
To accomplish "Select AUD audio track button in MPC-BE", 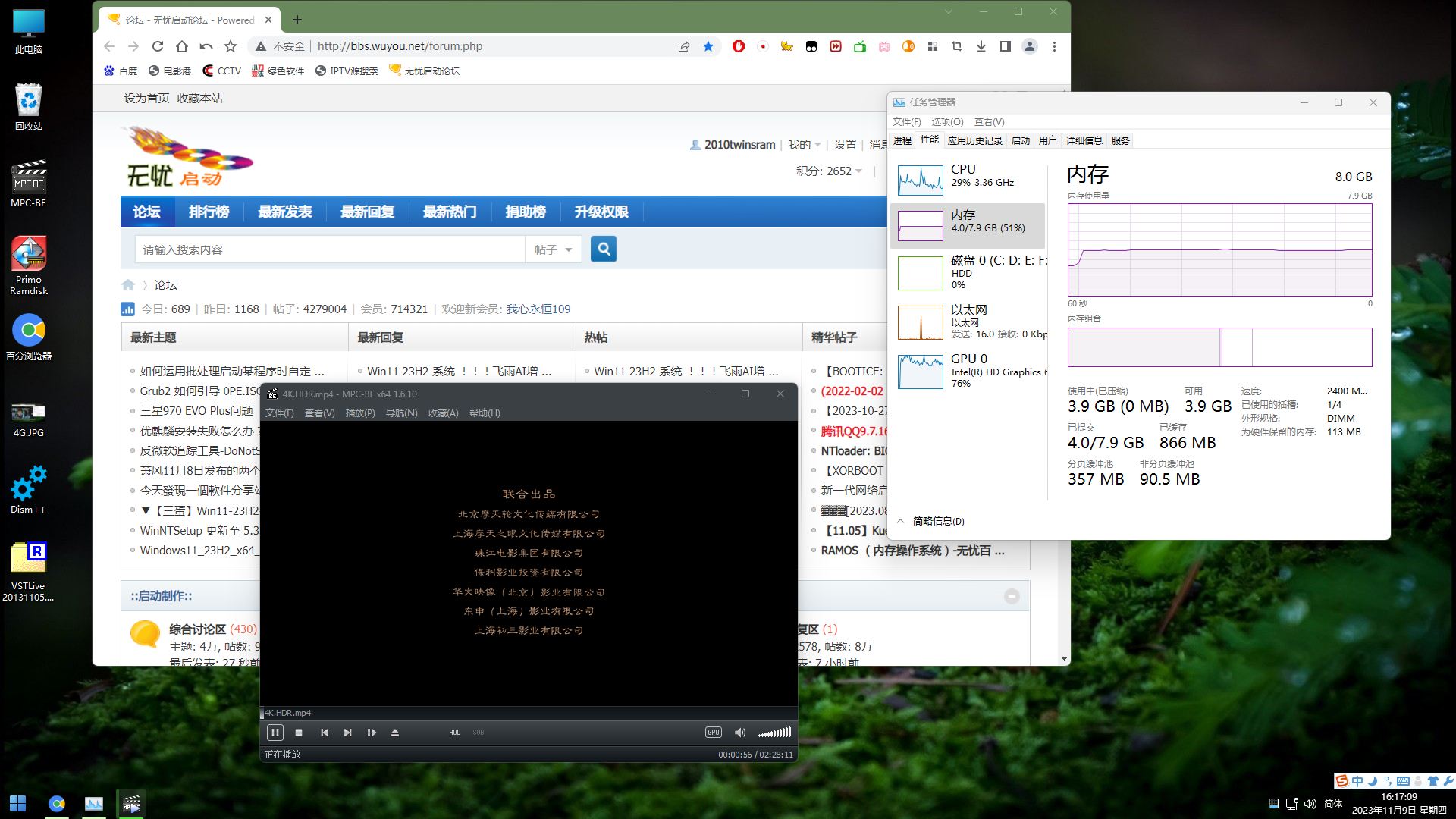I will 455,733.
